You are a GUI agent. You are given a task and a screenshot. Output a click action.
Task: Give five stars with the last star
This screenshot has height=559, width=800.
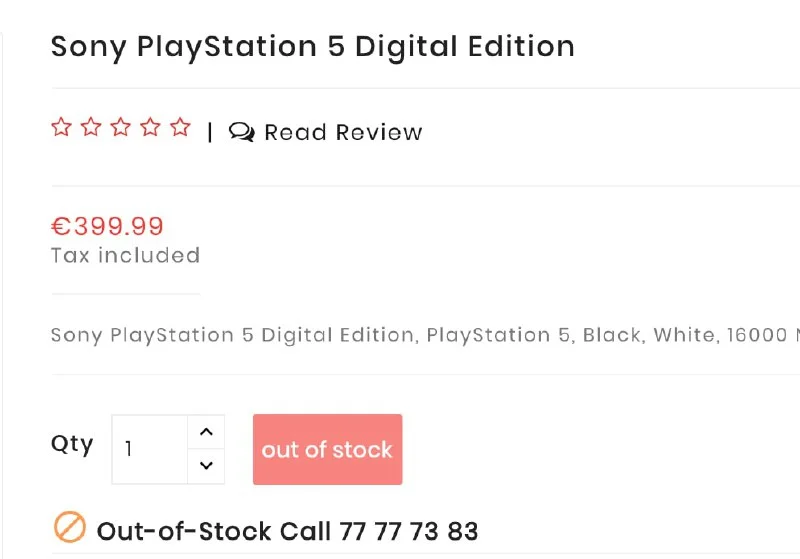pyautogui.click(x=180, y=128)
